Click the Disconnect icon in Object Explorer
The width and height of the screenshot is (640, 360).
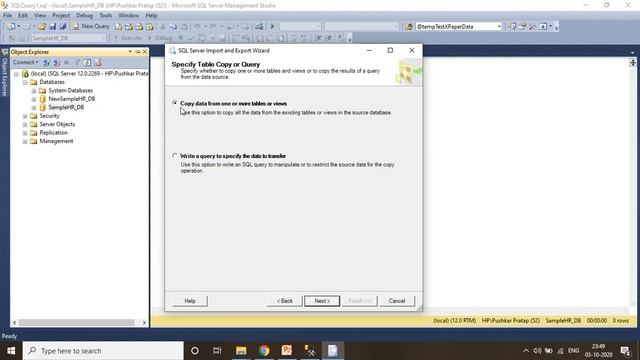(x=57, y=62)
